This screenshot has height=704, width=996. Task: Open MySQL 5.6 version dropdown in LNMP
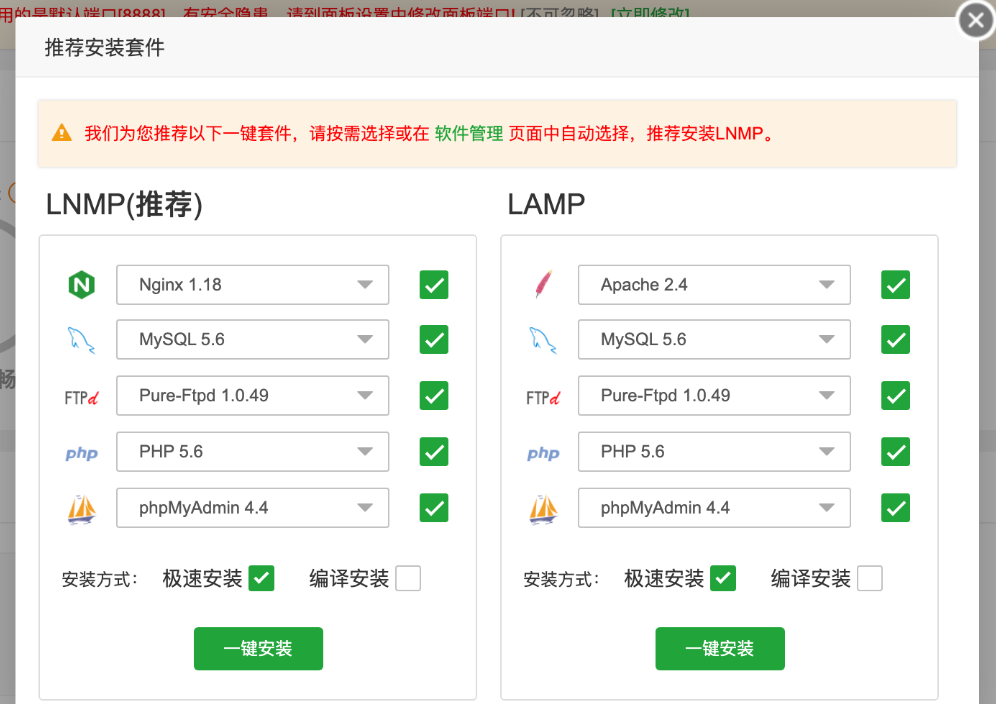252,340
